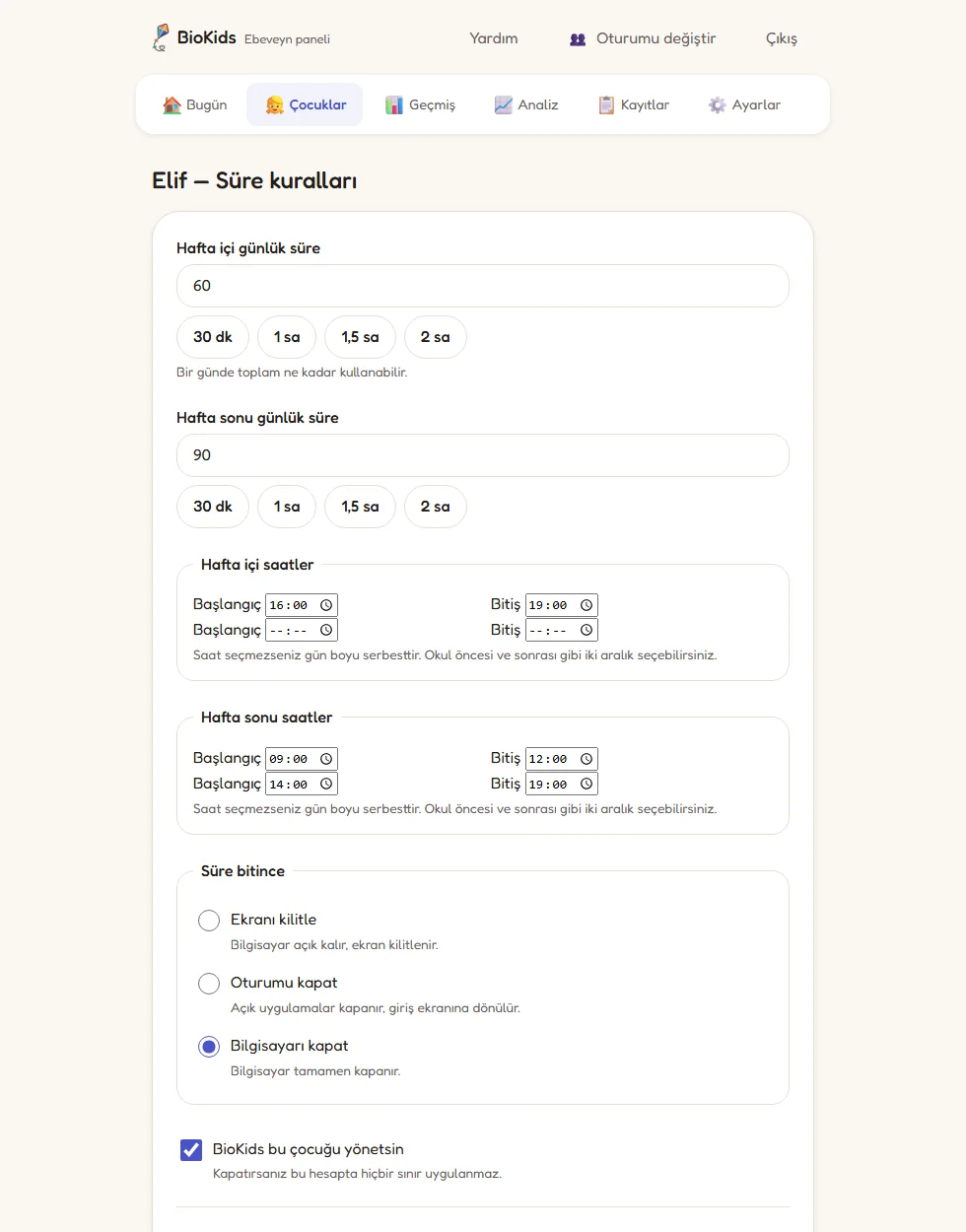Choose 1,5 sa preset for Hafta sonu
The image size is (966, 1232).
click(x=360, y=507)
